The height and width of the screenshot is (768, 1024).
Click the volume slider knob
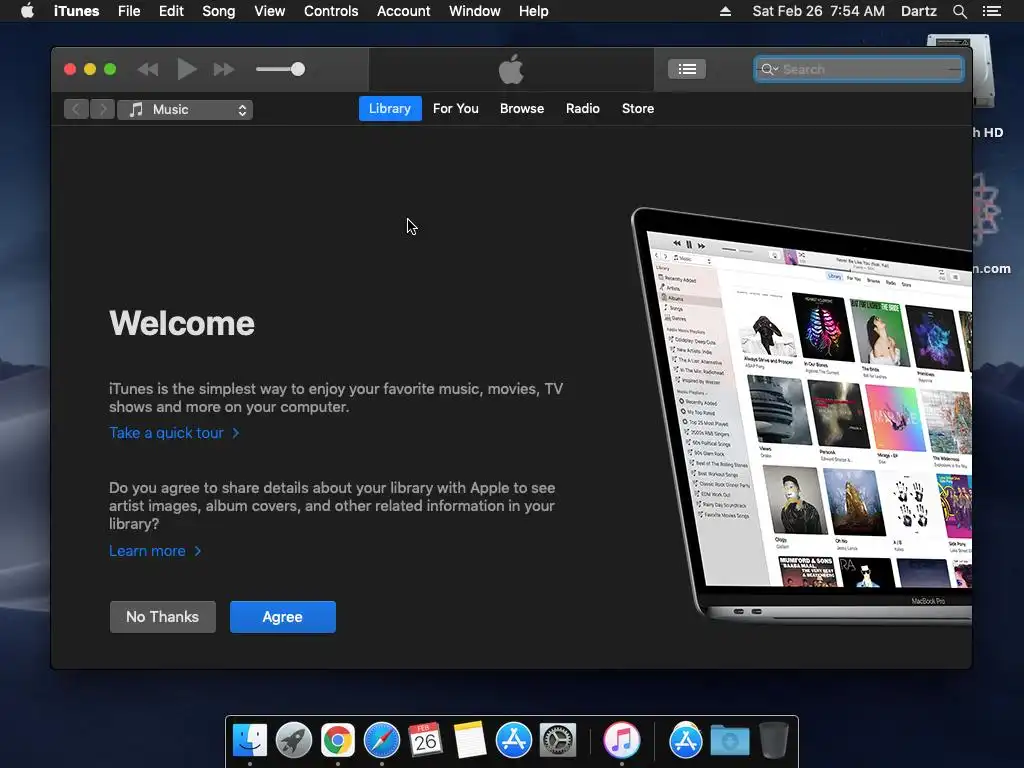coord(298,69)
